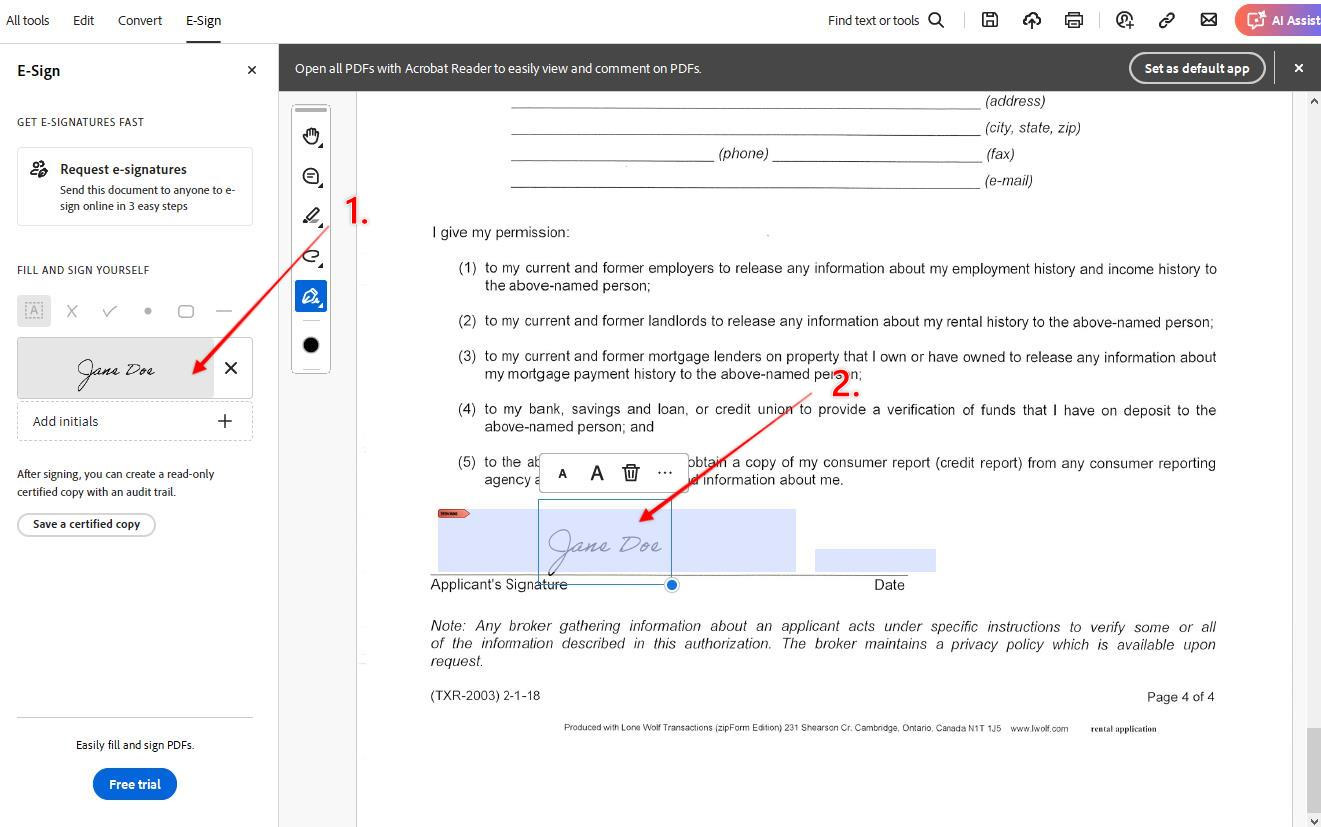Delete the placed signature with the trash icon
This screenshot has width=1321, height=827.
click(631, 473)
